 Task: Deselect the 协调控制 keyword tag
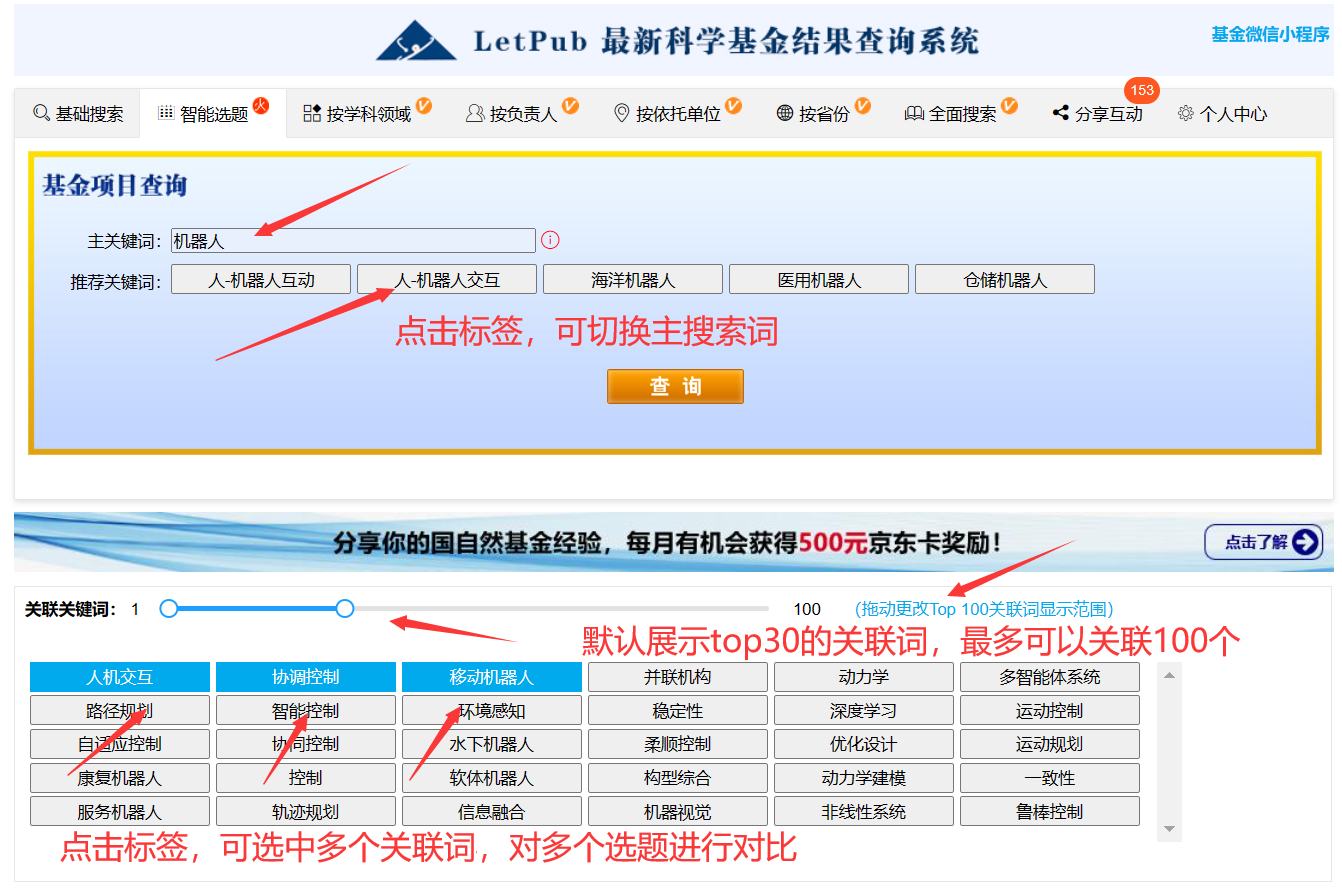click(306, 677)
